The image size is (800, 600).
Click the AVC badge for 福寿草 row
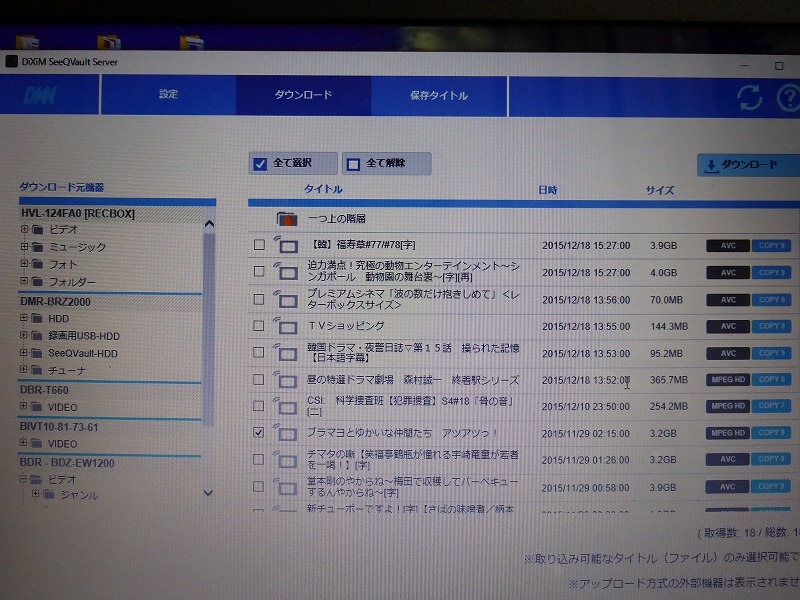click(728, 245)
